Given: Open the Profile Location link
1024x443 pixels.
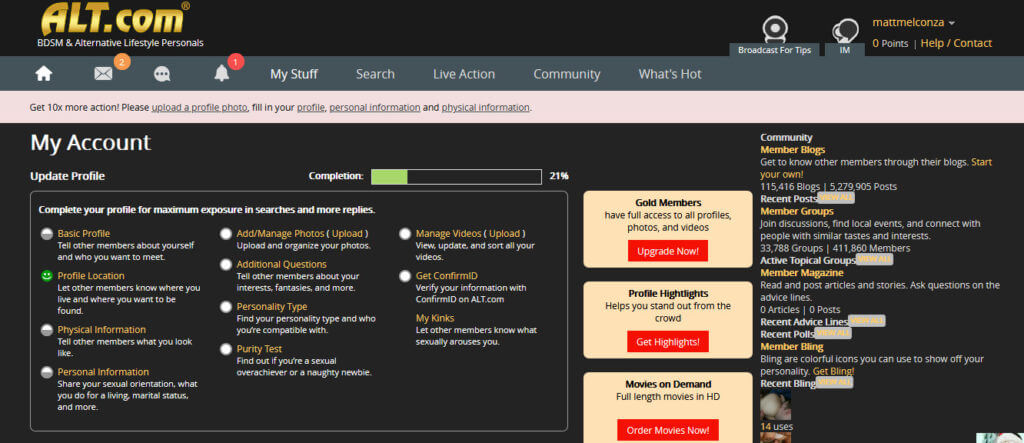Looking at the screenshot, I should [x=91, y=276].
